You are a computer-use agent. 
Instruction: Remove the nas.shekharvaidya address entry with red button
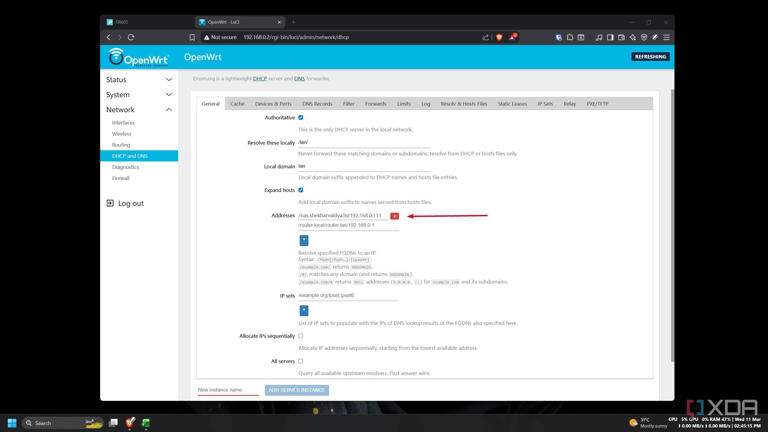[394, 216]
